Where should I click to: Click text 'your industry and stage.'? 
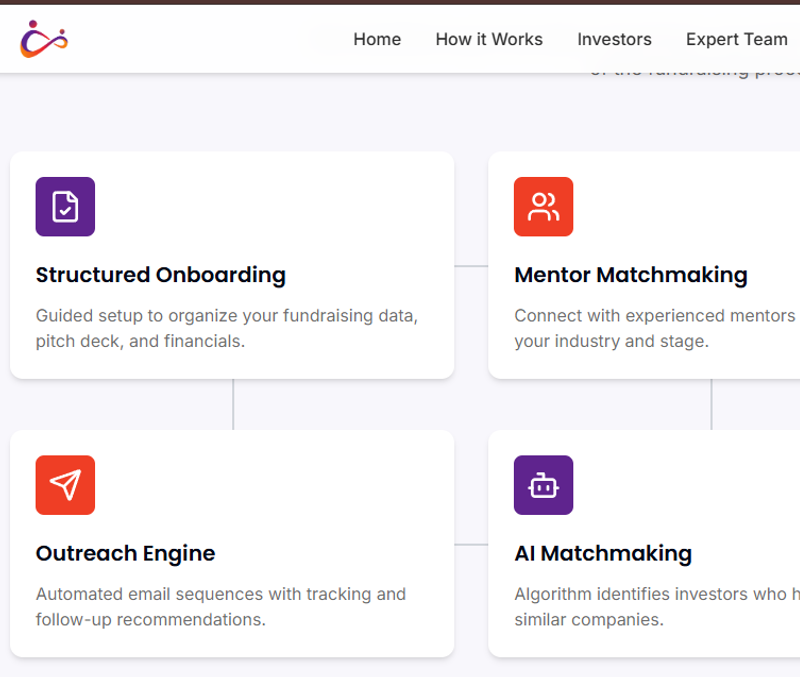pyautogui.click(x=611, y=341)
